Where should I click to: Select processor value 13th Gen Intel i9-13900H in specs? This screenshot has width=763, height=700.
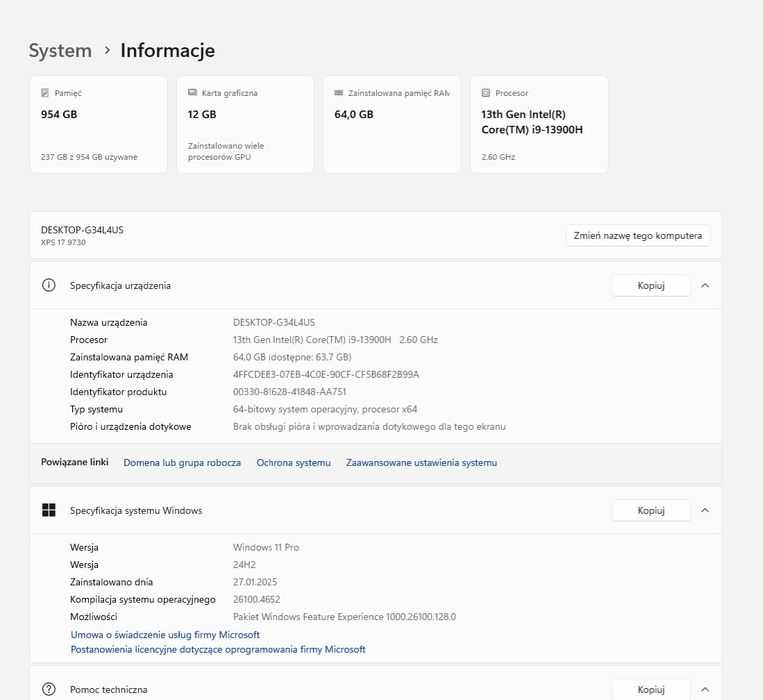[335, 340]
